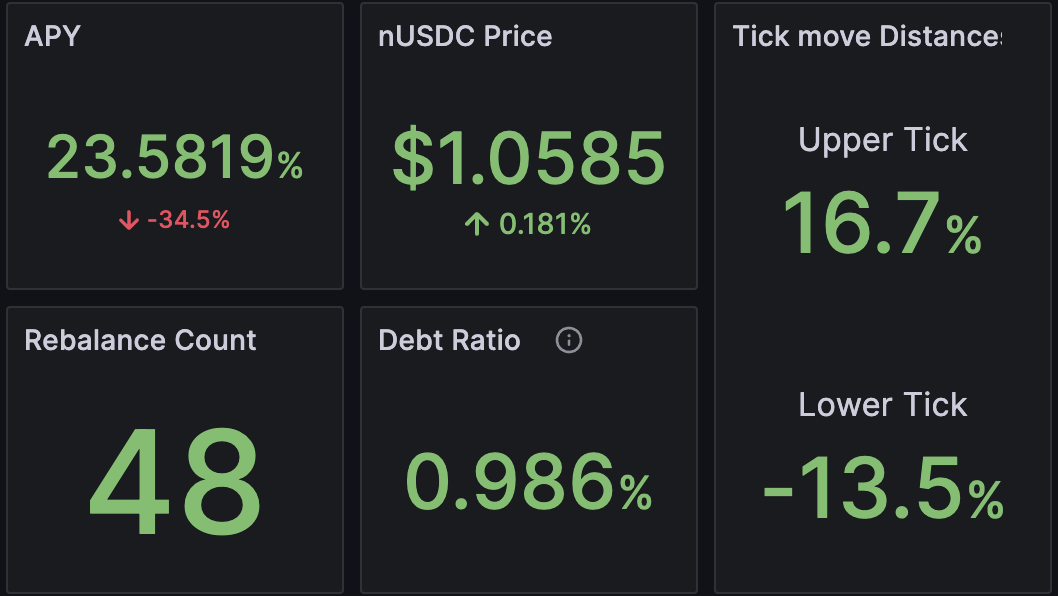Open the APY panel title menu
Image resolution: width=1058 pixels, height=596 pixels.
(x=52, y=36)
